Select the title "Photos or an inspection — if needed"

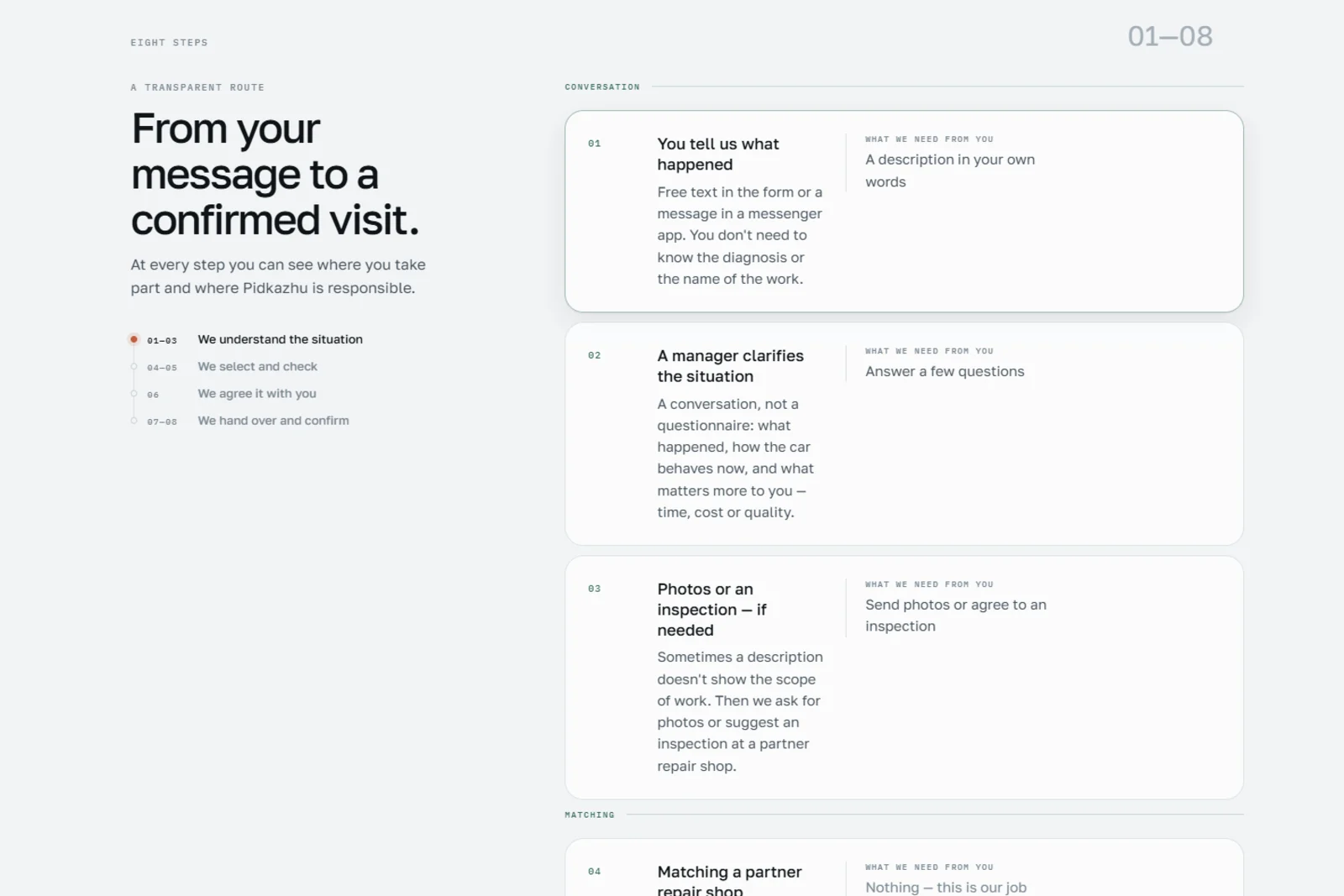[x=712, y=610]
